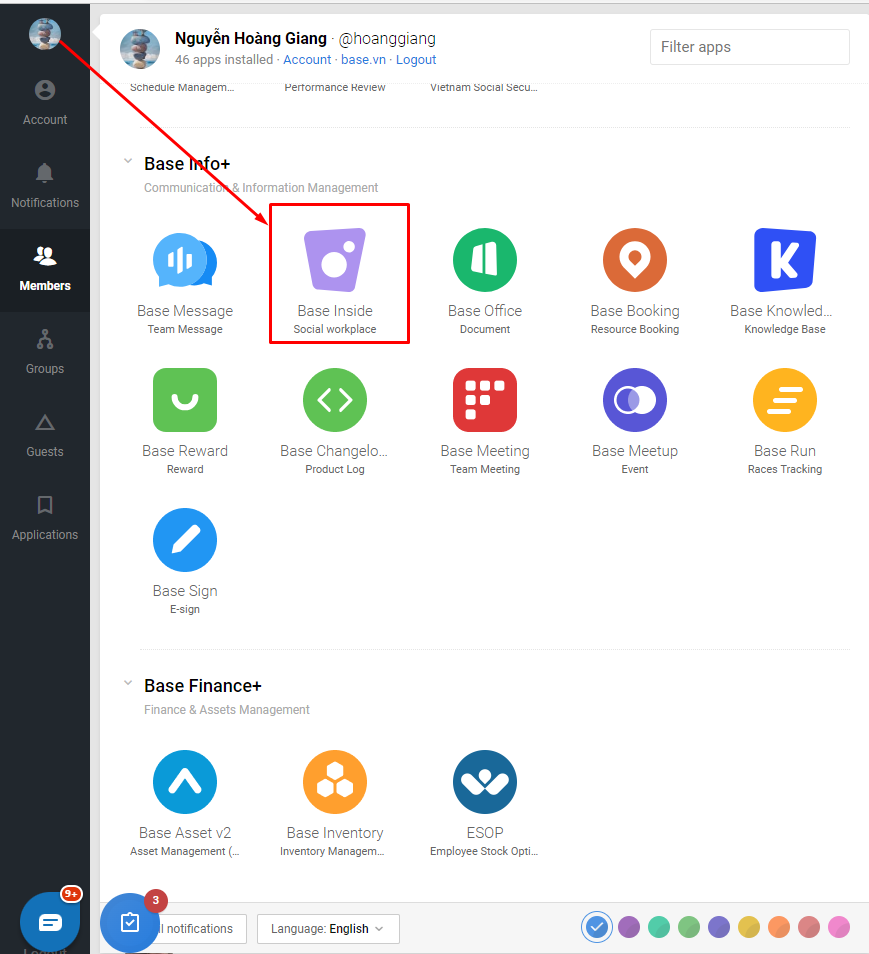Click the profile avatar atop the sidebar

tap(45, 34)
